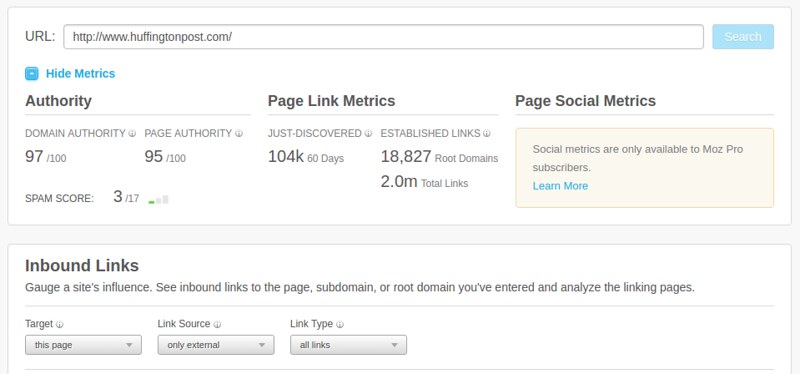
Task: Click the Link Source info icon
Action: pyautogui.click(x=217, y=325)
